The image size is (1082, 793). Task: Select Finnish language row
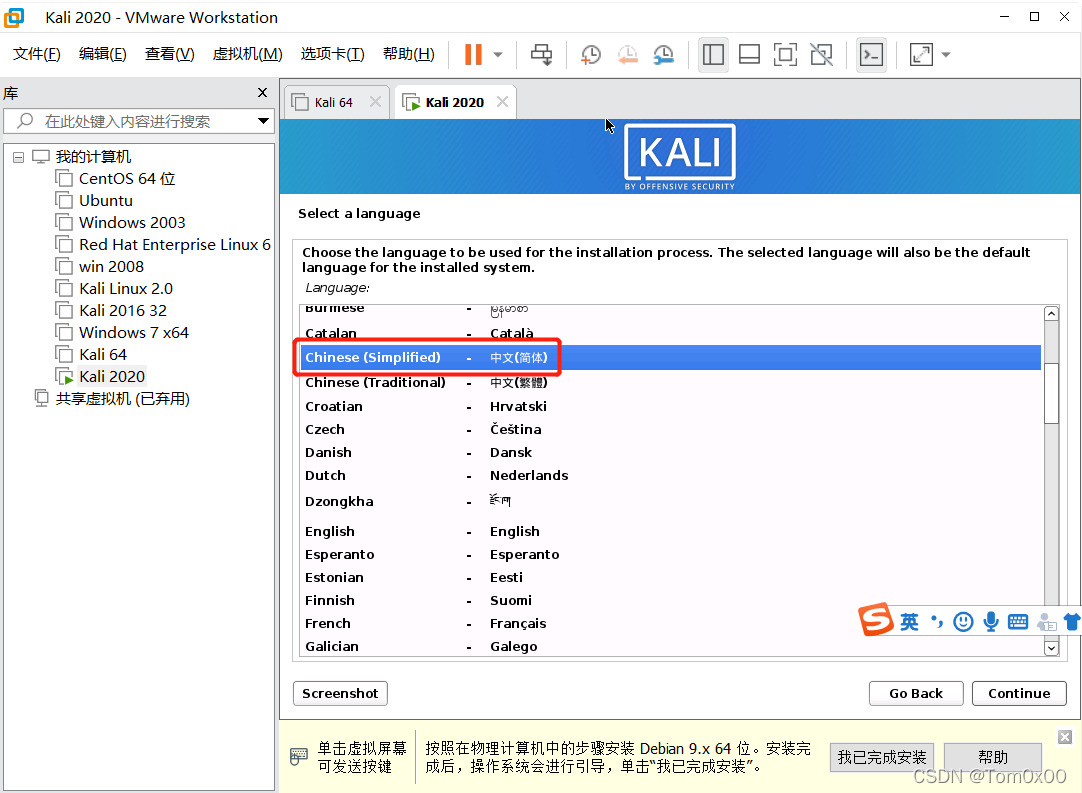tap(670, 600)
